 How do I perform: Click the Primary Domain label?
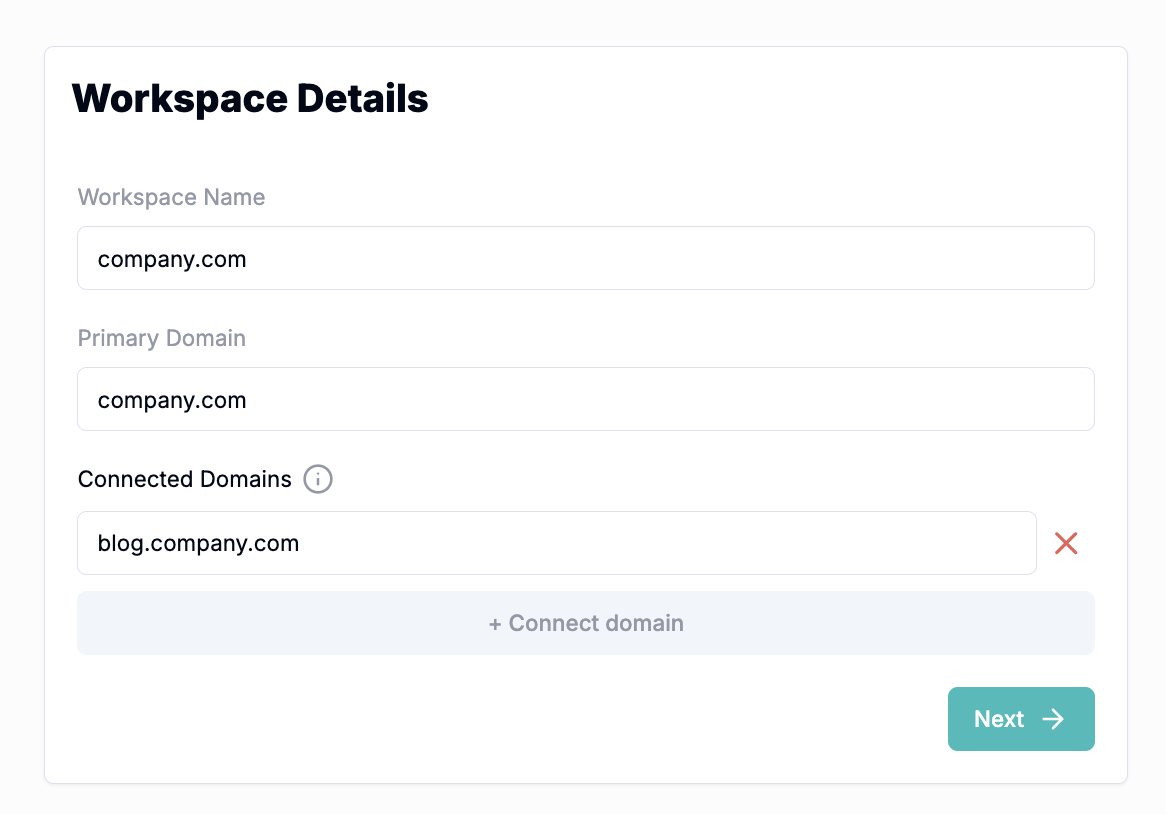(162, 338)
